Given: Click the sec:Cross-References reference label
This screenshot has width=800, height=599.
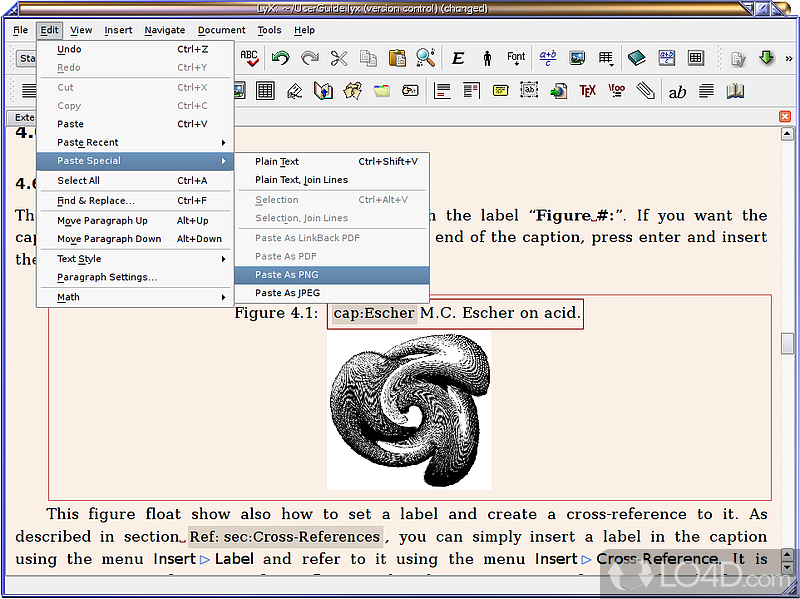Looking at the screenshot, I should pos(285,537).
